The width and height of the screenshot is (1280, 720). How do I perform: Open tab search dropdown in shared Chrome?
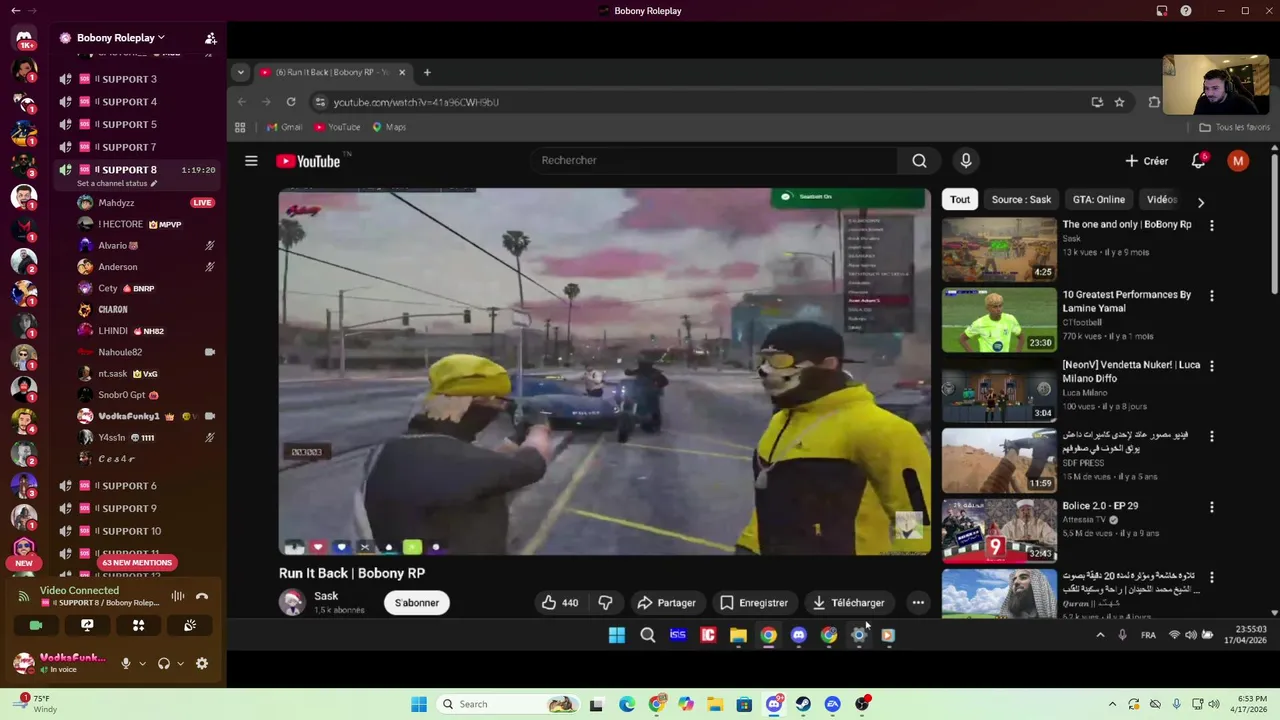point(240,72)
